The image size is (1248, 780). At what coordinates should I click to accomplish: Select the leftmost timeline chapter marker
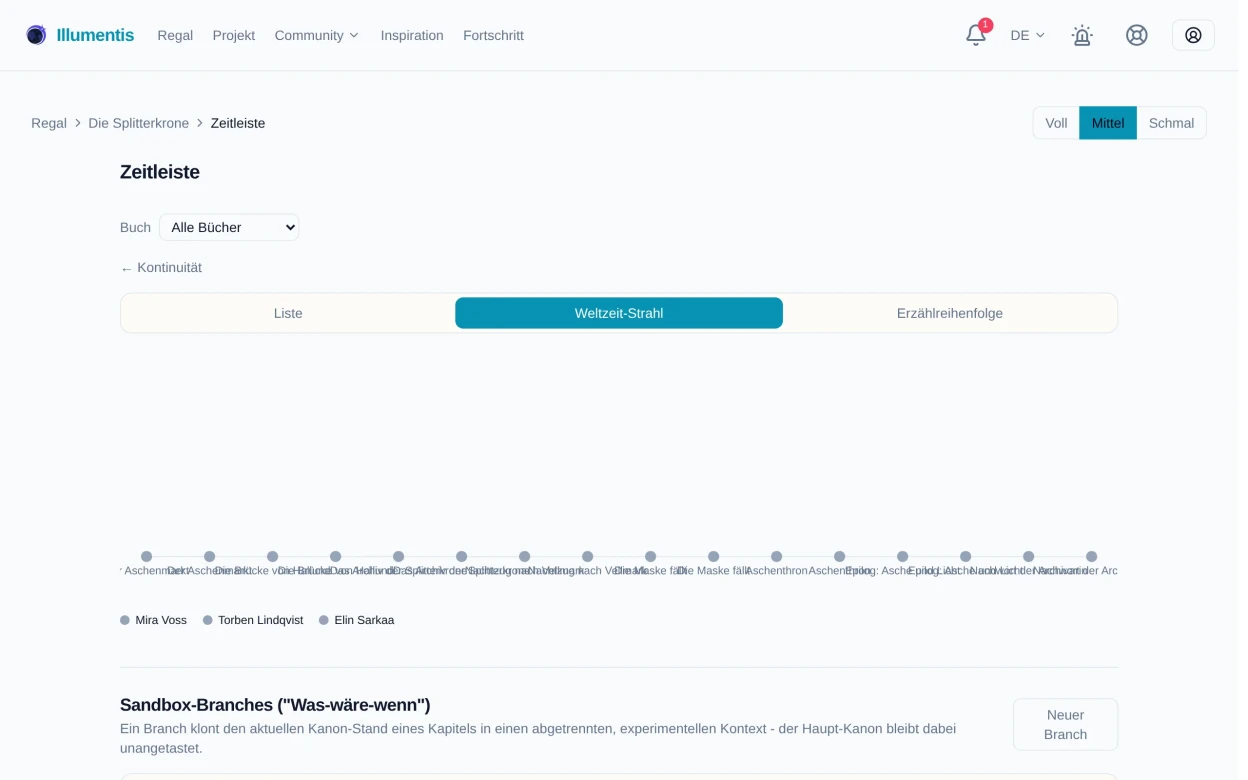coord(146,556)
